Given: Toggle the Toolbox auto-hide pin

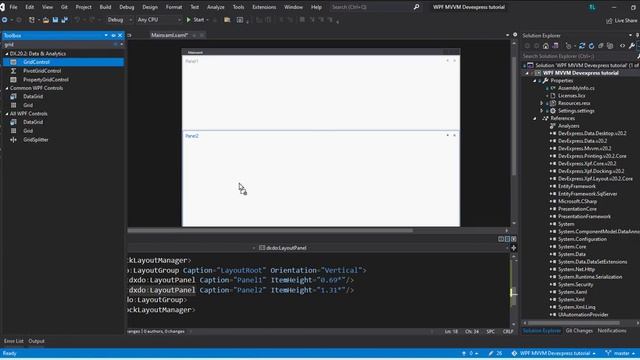Looking at the screenshot, I should coord(113,36).
